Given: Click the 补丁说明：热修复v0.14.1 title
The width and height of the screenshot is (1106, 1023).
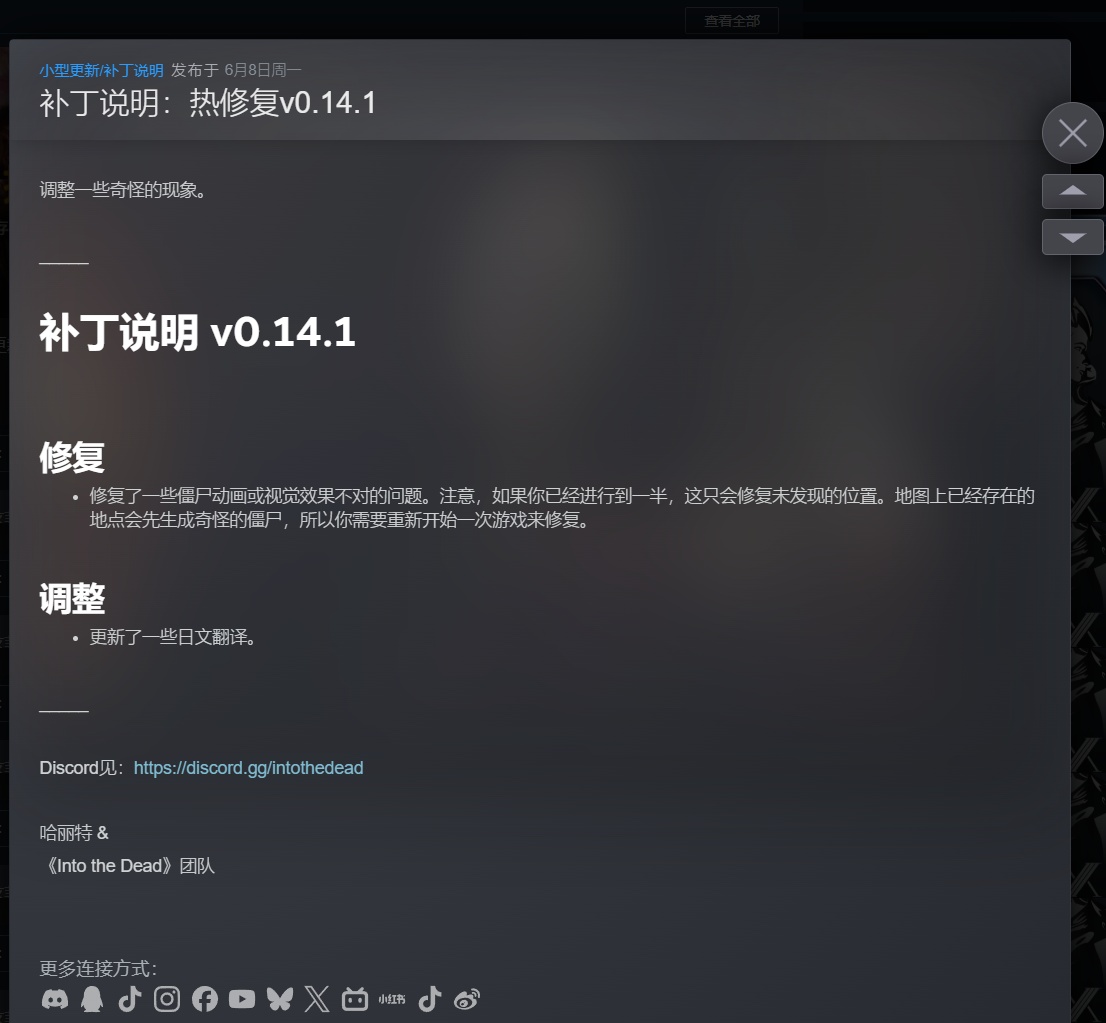Looking at the screenshot, I should 207,103.
